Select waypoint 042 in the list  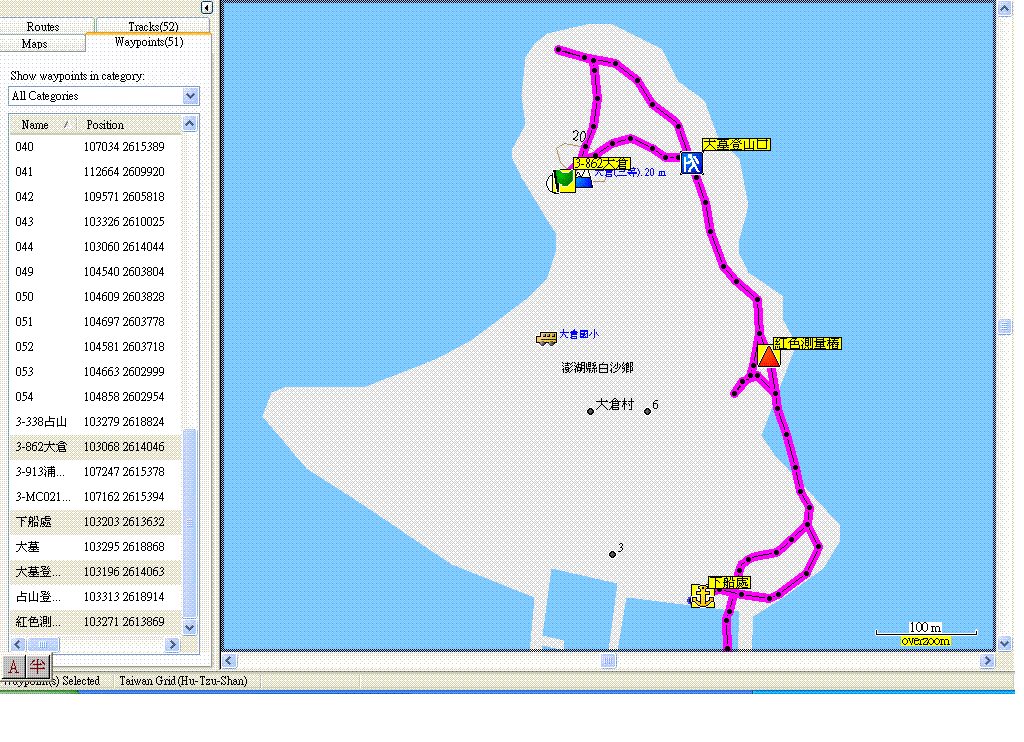(x=95, y=197)
